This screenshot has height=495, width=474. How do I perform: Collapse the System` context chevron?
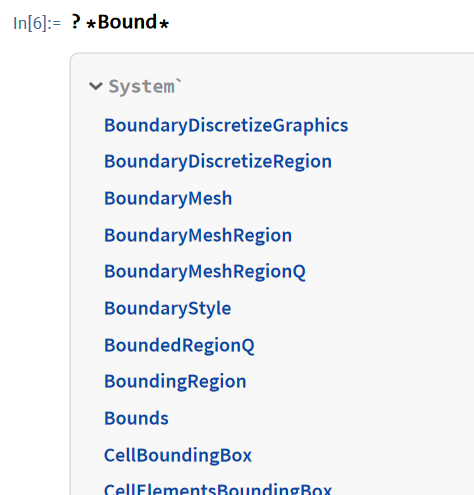pos(96,86)
